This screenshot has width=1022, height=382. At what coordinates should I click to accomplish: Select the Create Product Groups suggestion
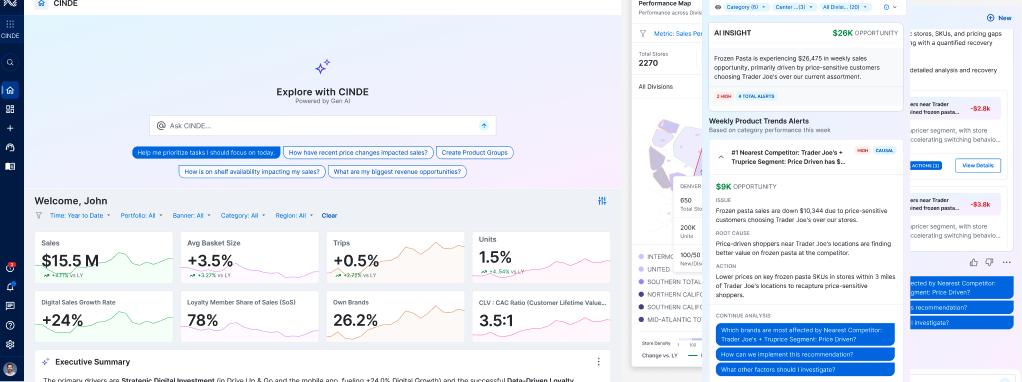coord(475,153)
